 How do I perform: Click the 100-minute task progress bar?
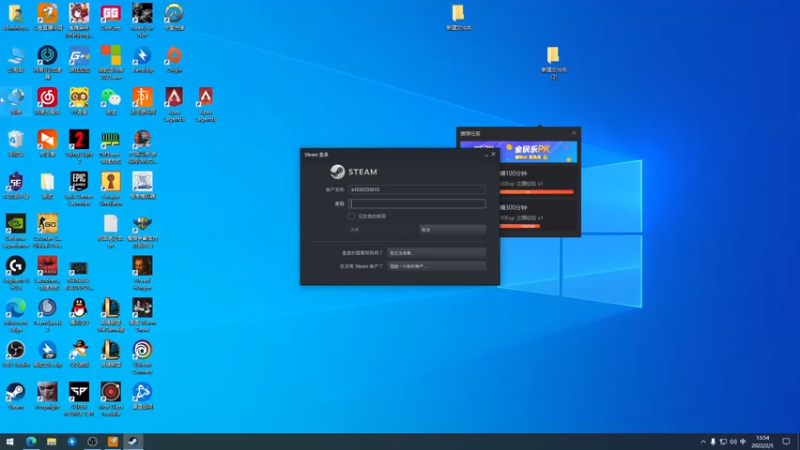click(x=537, y=192)
